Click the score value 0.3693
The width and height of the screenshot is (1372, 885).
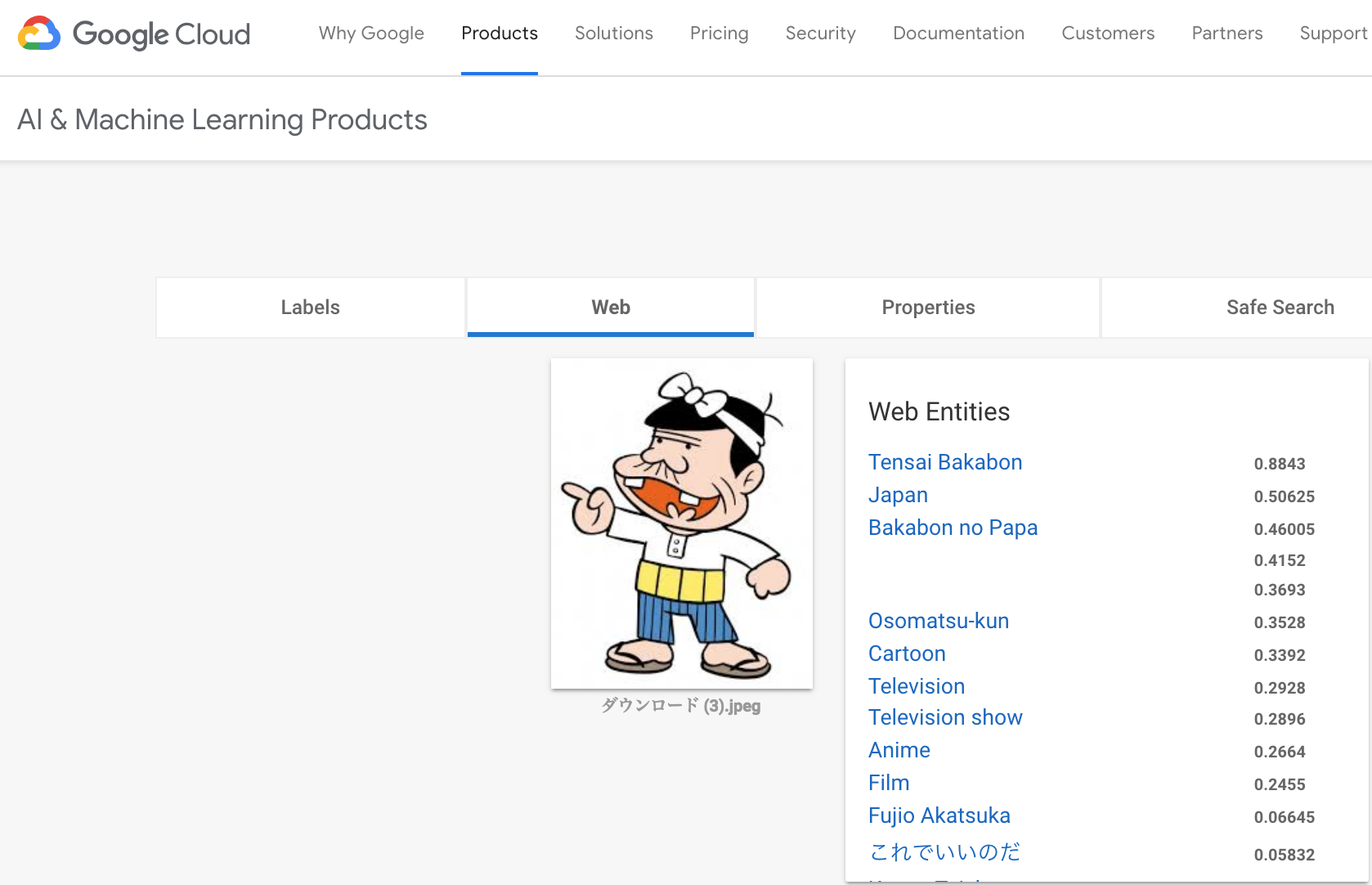(1280, 590)
